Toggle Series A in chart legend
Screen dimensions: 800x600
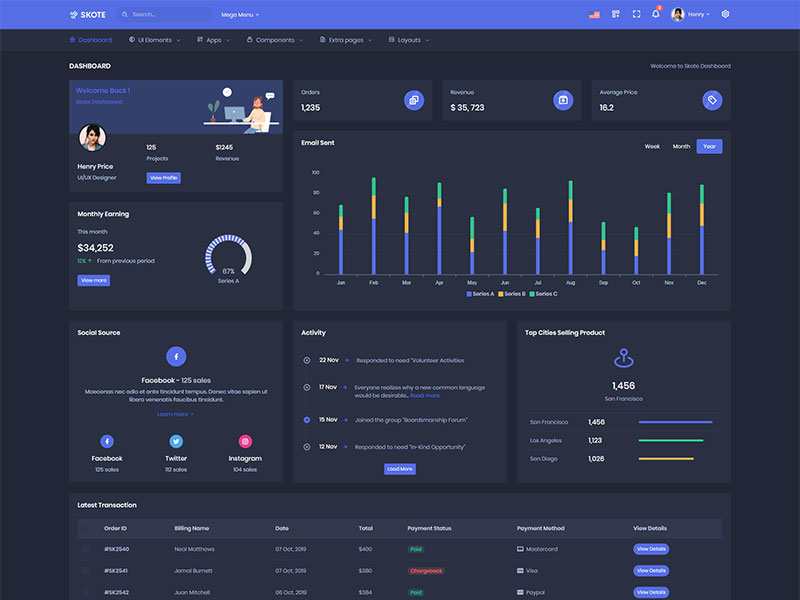click(480, 294)
